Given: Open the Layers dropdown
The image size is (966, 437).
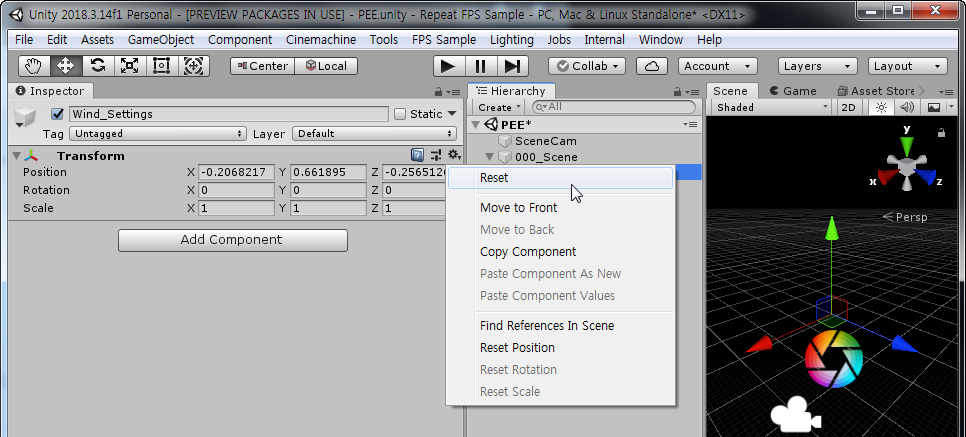Looking at the screenshot, I should click(818, 66).
